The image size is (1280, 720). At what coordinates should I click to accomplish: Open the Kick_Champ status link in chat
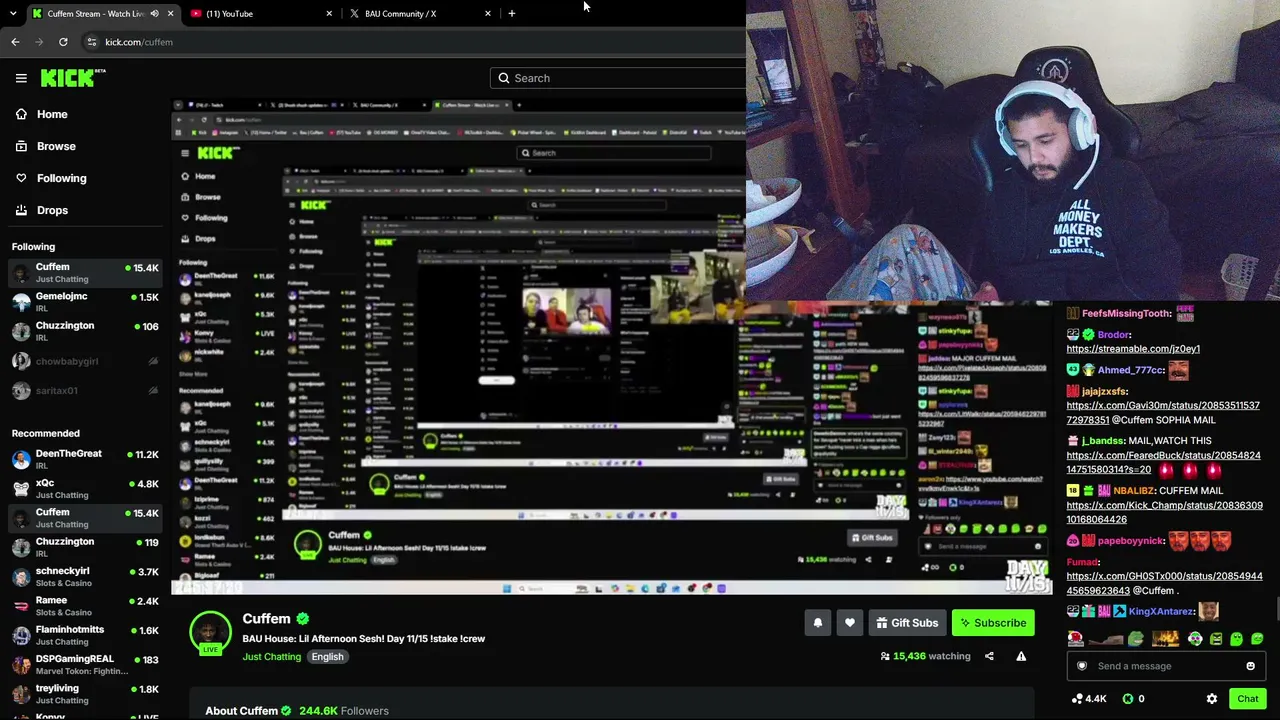tap(1164, 512)
